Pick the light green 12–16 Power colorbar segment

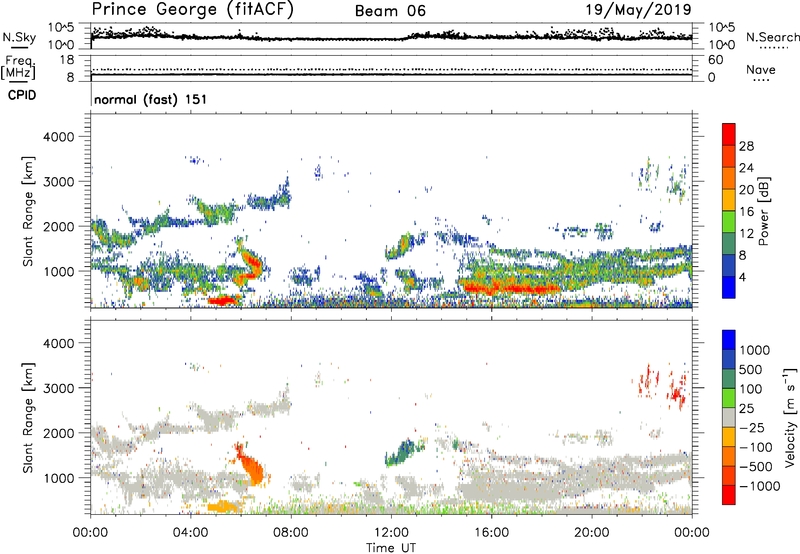[x=729, y=222]
